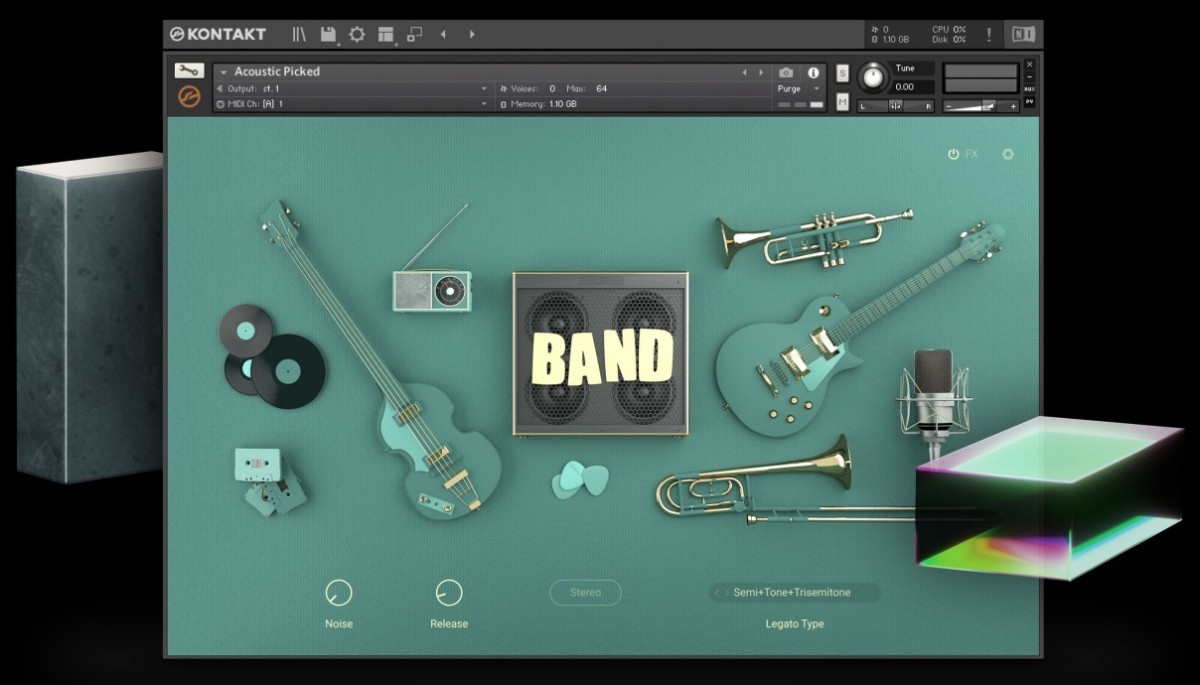Close the instrument with X button
Image resolution: width=1200 pixels, height=685 pixels.
point(1029,64)
